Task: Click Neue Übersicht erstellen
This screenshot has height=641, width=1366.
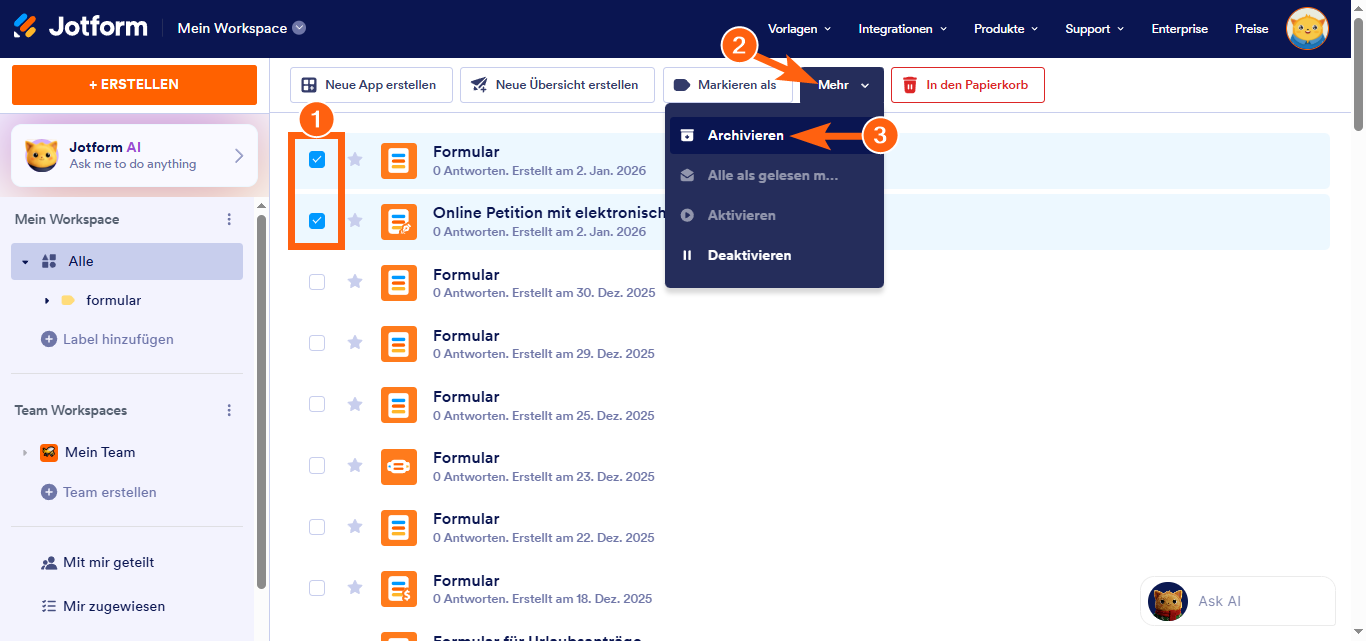Action: click(557, 85)
